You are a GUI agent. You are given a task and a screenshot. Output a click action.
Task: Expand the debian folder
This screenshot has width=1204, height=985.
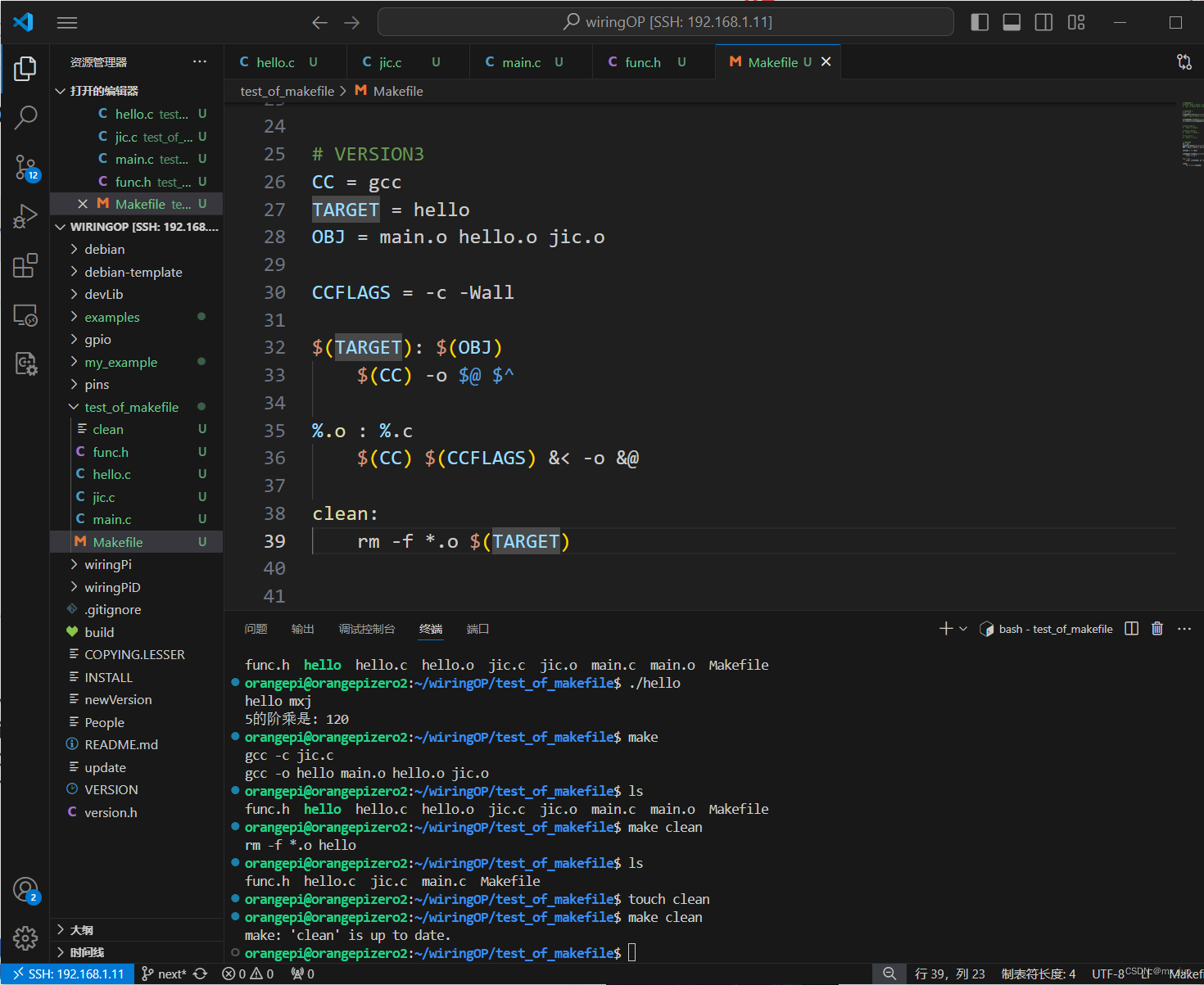click(x=136, y=249)
